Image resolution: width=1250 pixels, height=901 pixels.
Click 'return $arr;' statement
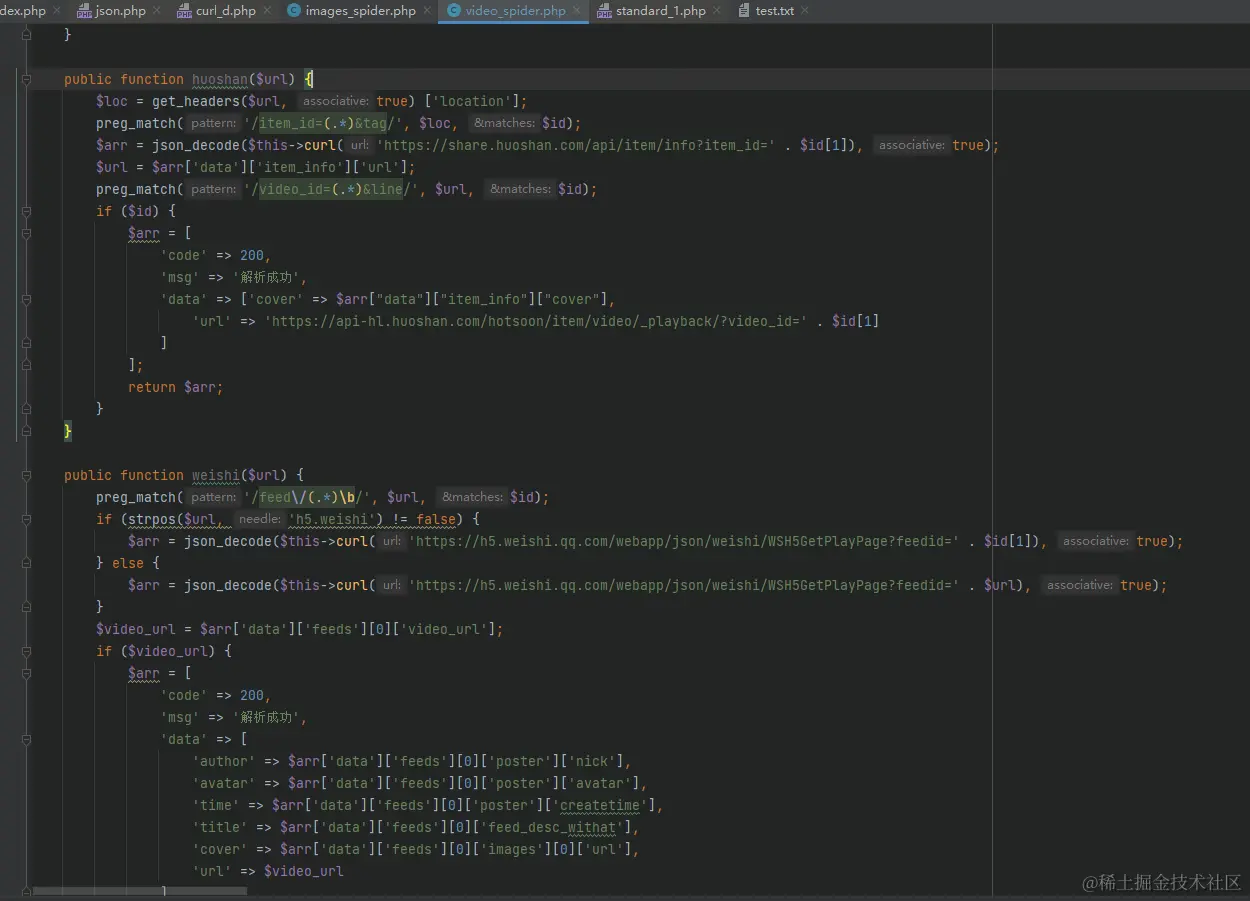coord(176,387)
